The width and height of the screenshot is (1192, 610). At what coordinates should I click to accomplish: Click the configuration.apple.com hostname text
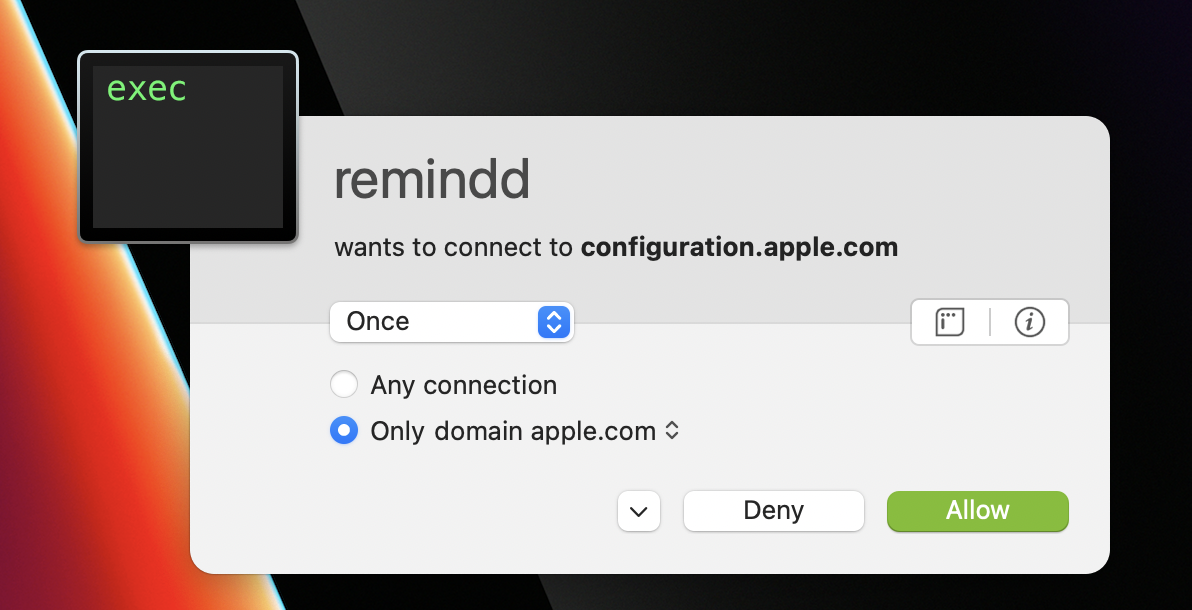click(x=739, y=247)
